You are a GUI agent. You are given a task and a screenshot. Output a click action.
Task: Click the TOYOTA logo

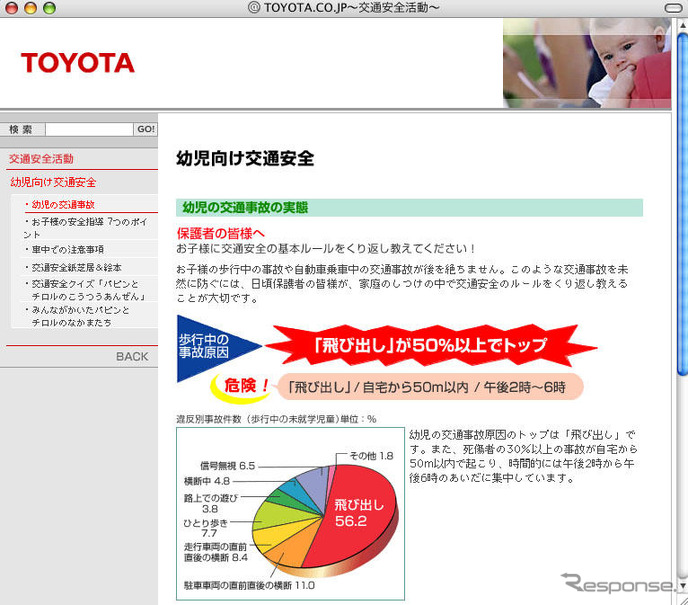[x=78, y=63]
